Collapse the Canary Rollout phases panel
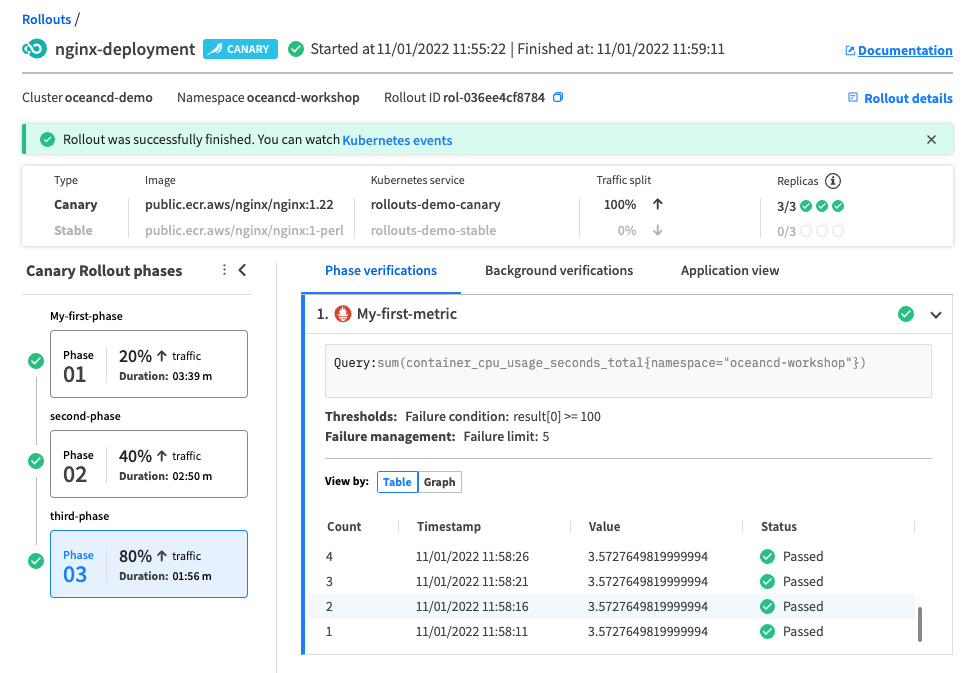 coord(243,270)
